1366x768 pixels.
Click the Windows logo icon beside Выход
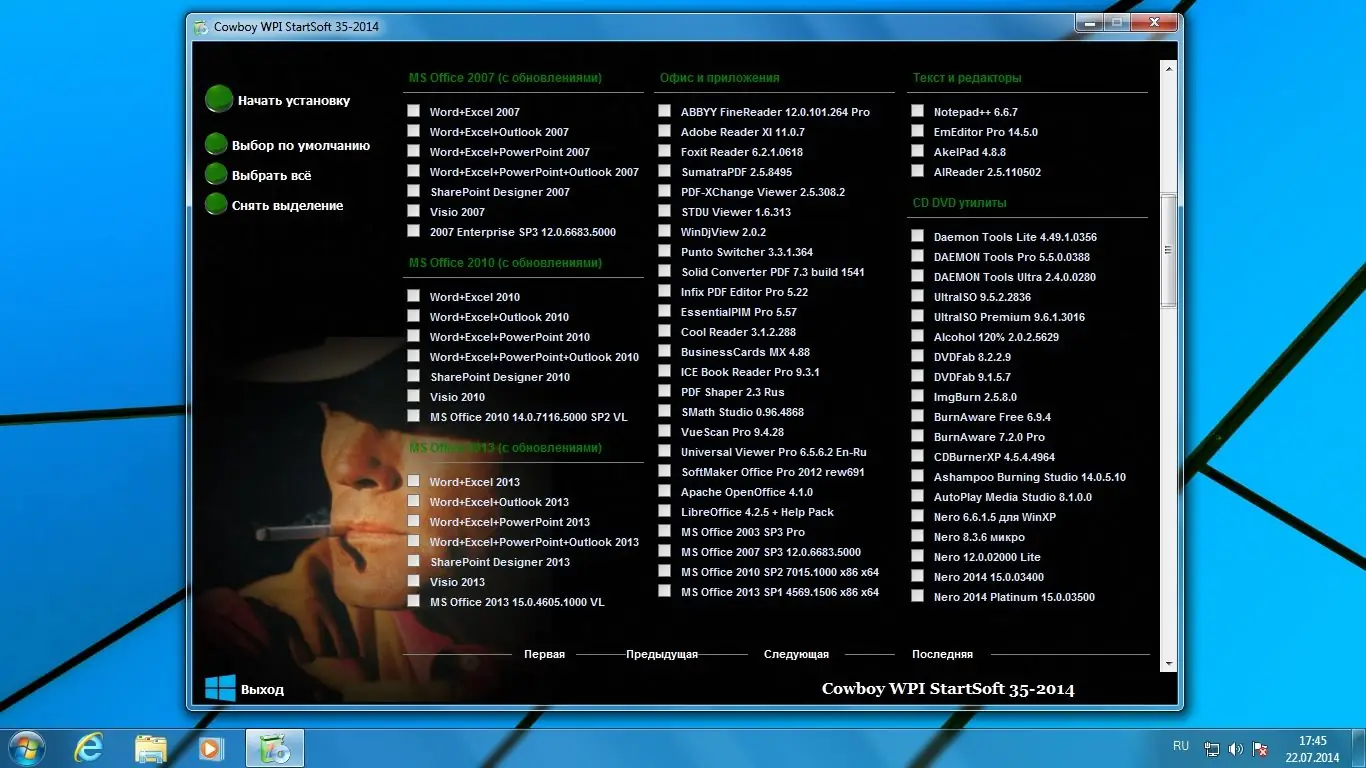tap(220, 688)
